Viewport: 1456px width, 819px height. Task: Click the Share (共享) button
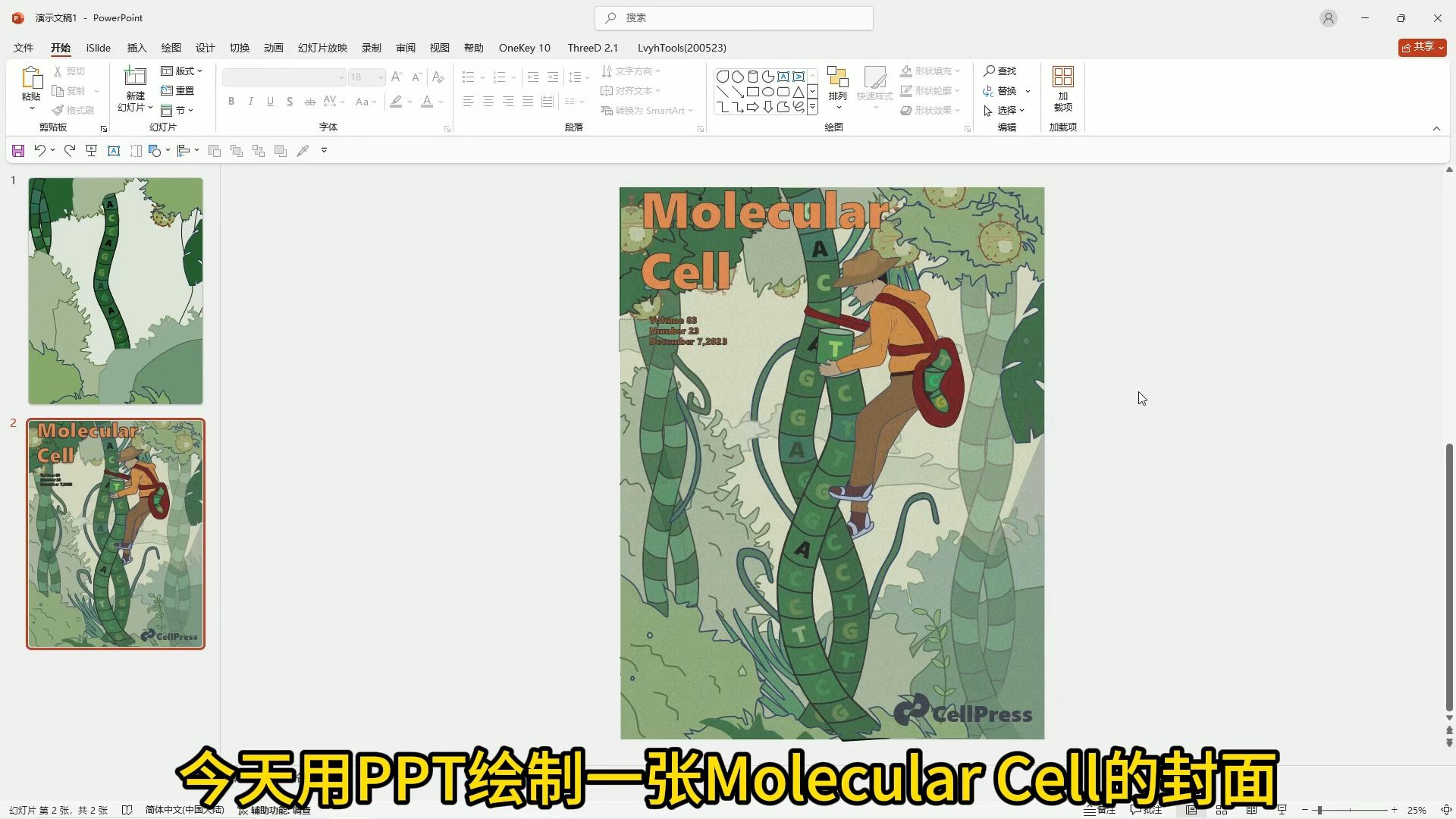pos(1422,47)
